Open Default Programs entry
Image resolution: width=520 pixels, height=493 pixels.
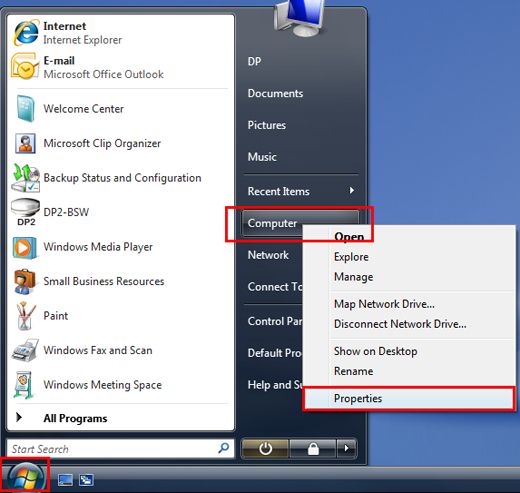275,353
